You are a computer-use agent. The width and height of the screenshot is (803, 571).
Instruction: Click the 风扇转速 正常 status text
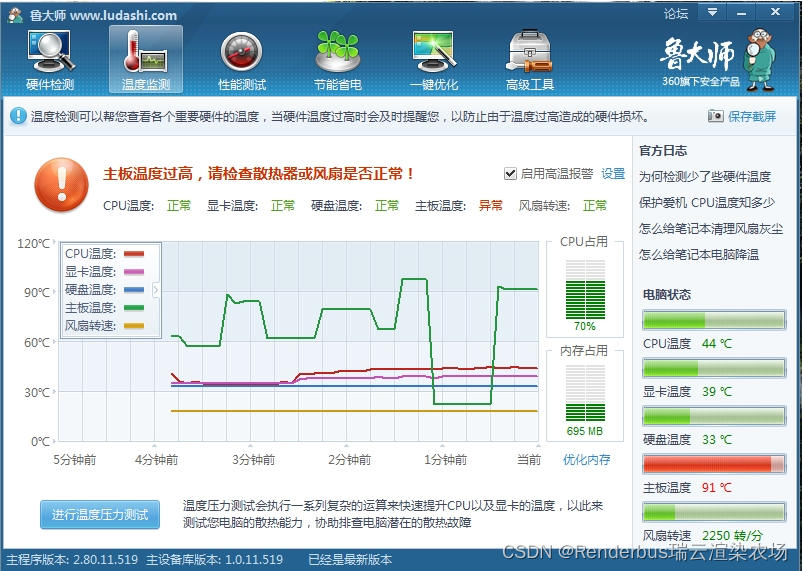point(595,205)
